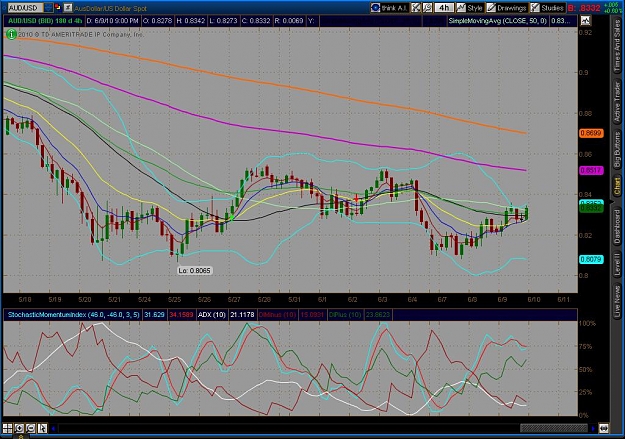The height and width of the screenshot is (439, 625).
Task: Click the StochasticMomentumIndex study label
Action: pos(73,315)
